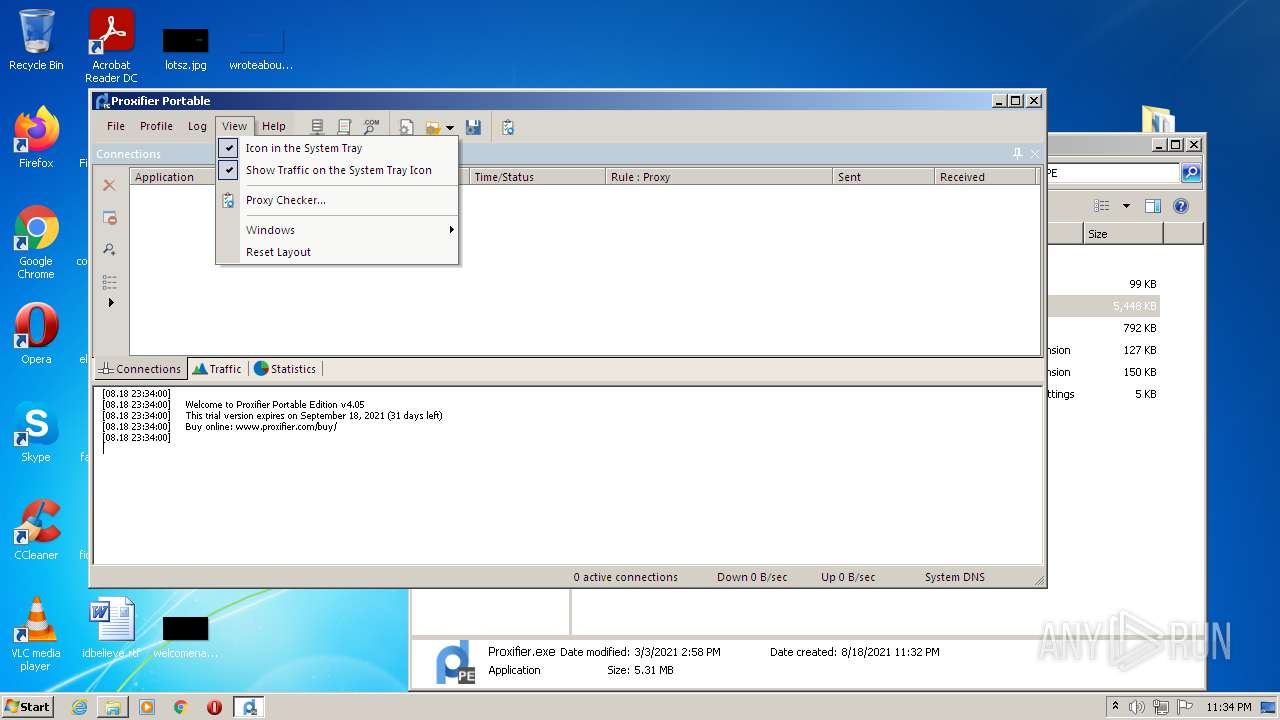Click the Proxy Checker toolbar icon
The width and height of the screenshot is (1280, 720).
pyautogui.click(x=508, y=127)
